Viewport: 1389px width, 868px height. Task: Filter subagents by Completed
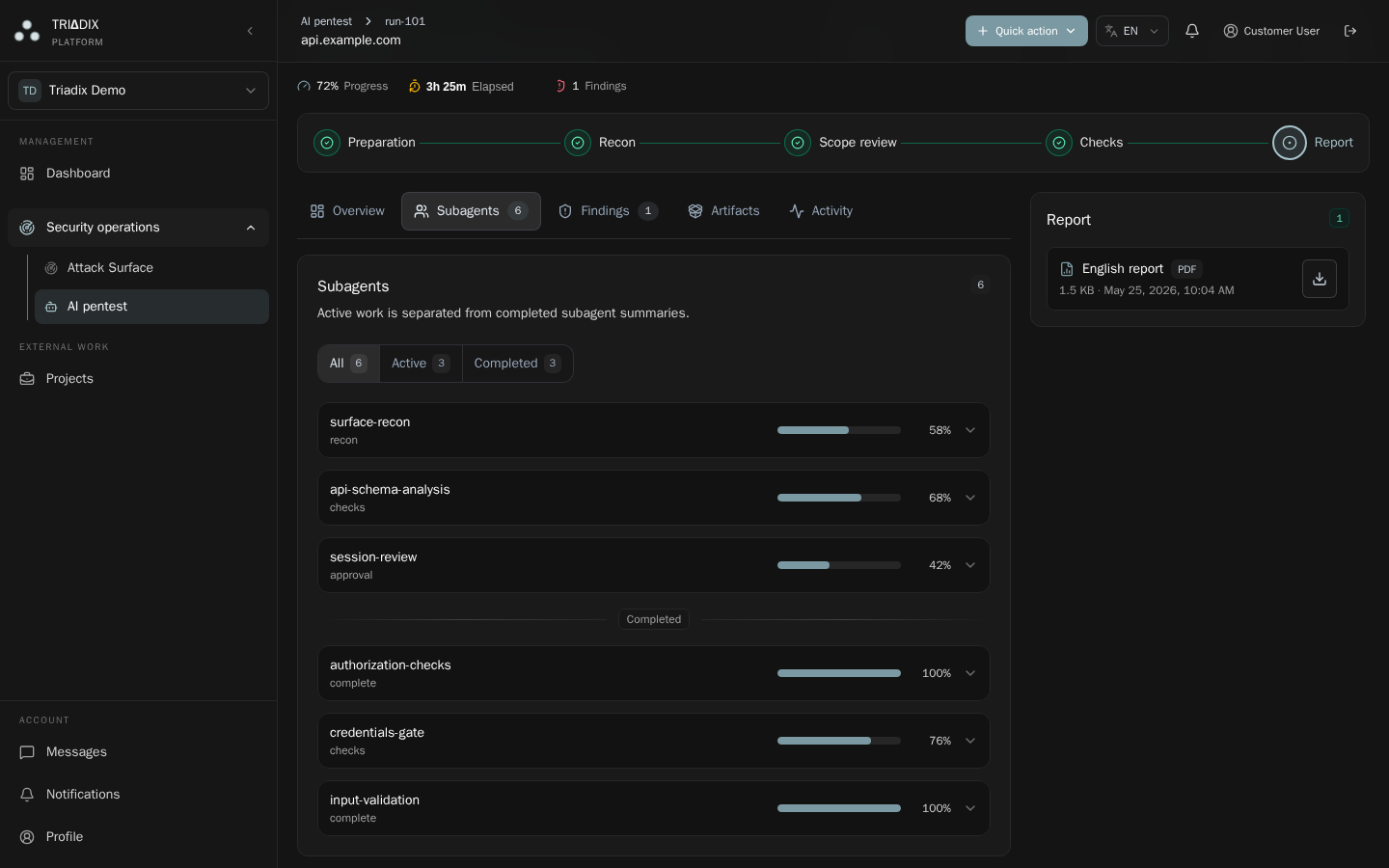[517, 364]
